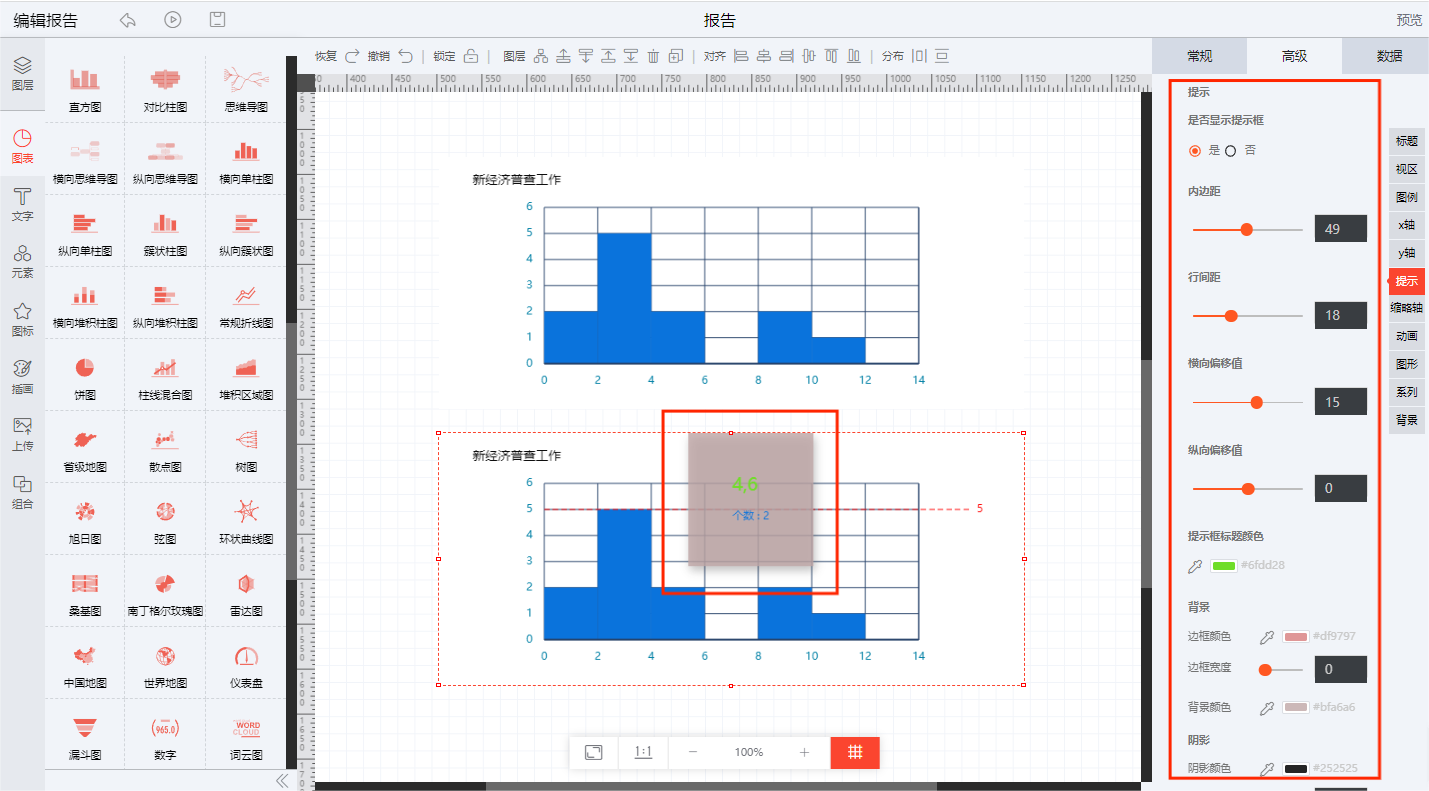Zoom out with the minus button
The image size is (1429, 791).
(693, 752)
